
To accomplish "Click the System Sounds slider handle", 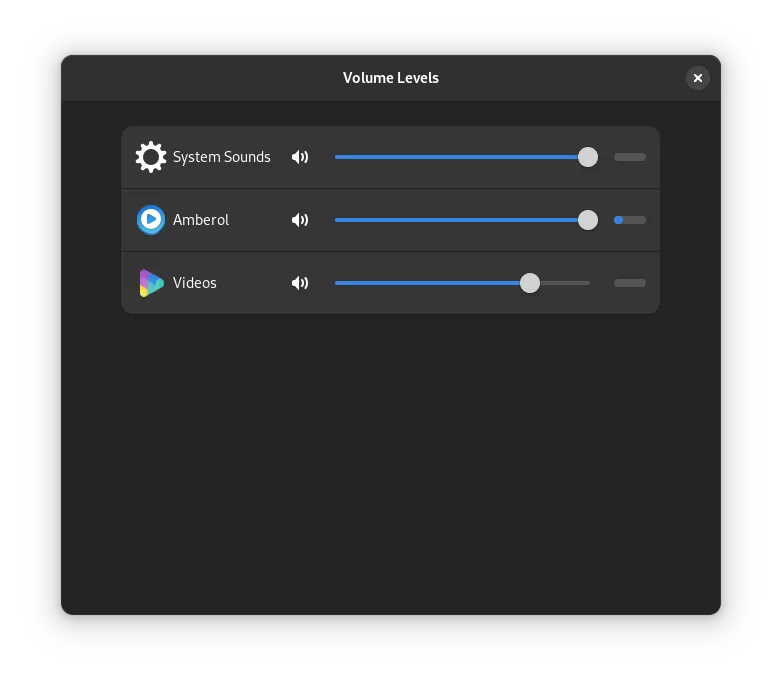I will (588, 157).
